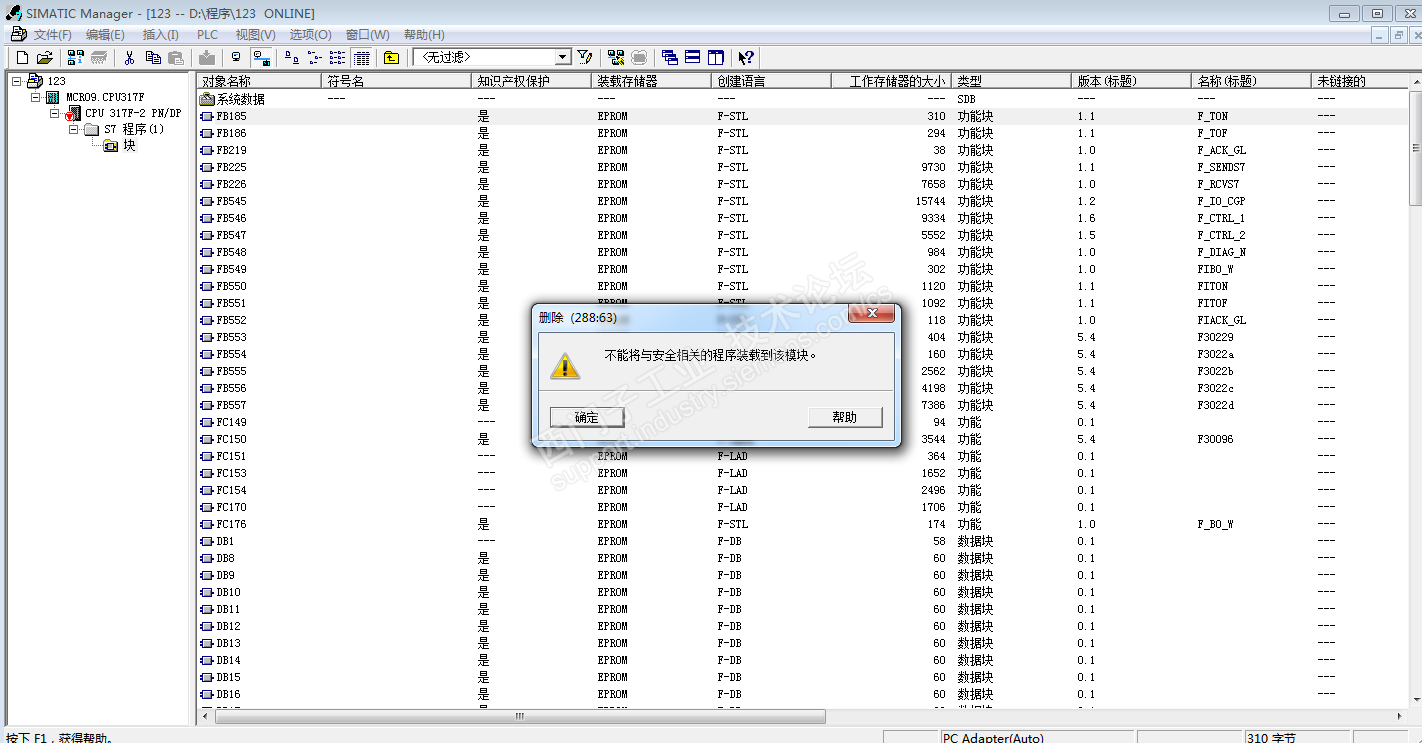Switch to Offline view via toolbar icon

coord(236,58)
